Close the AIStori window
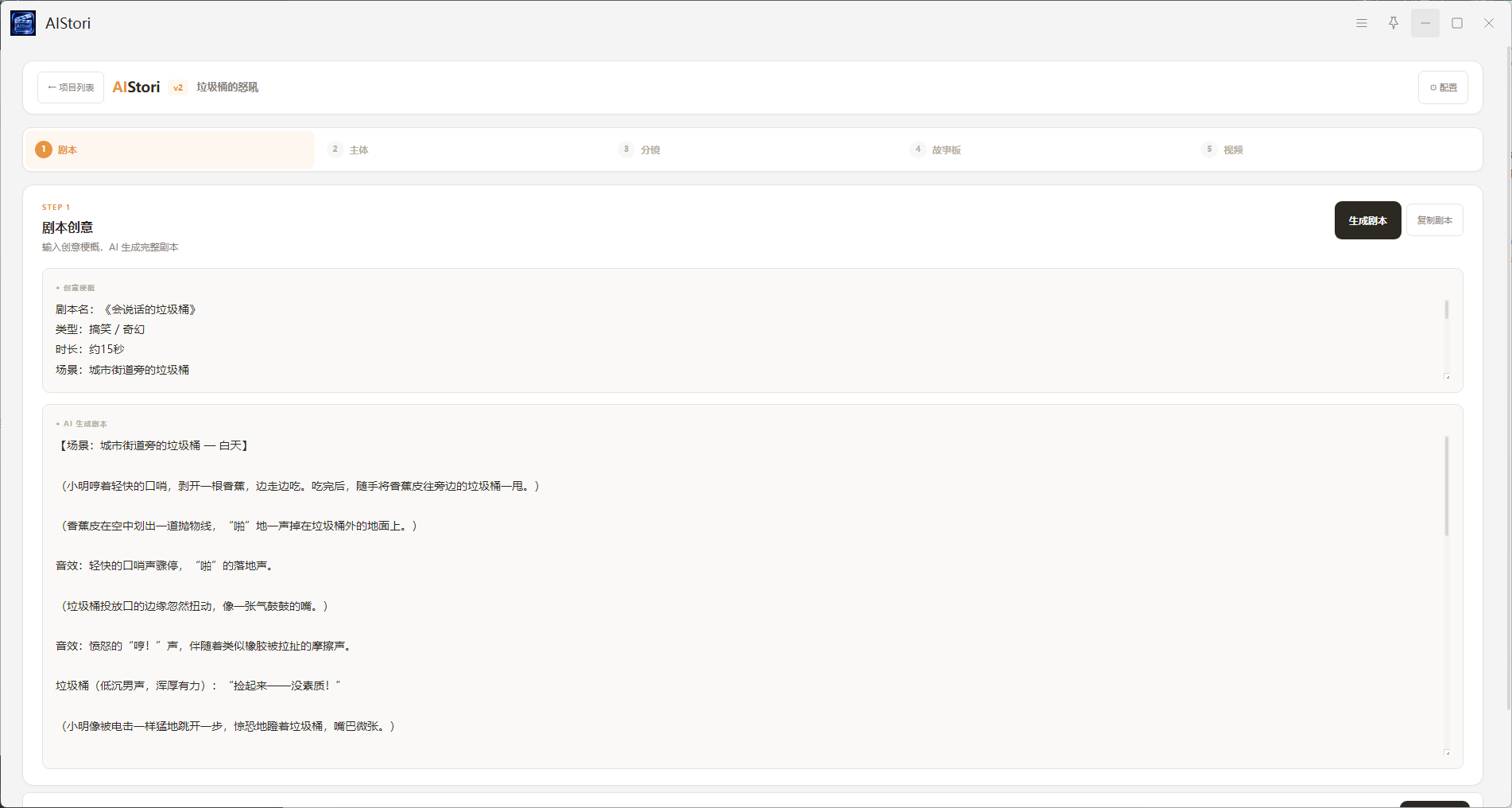 coord(1489,23)
